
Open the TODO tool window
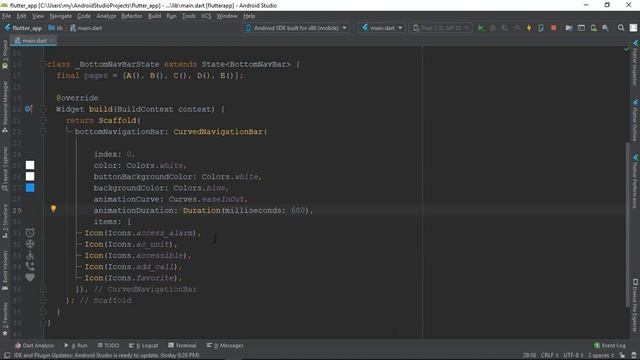[x=108, y=345]
